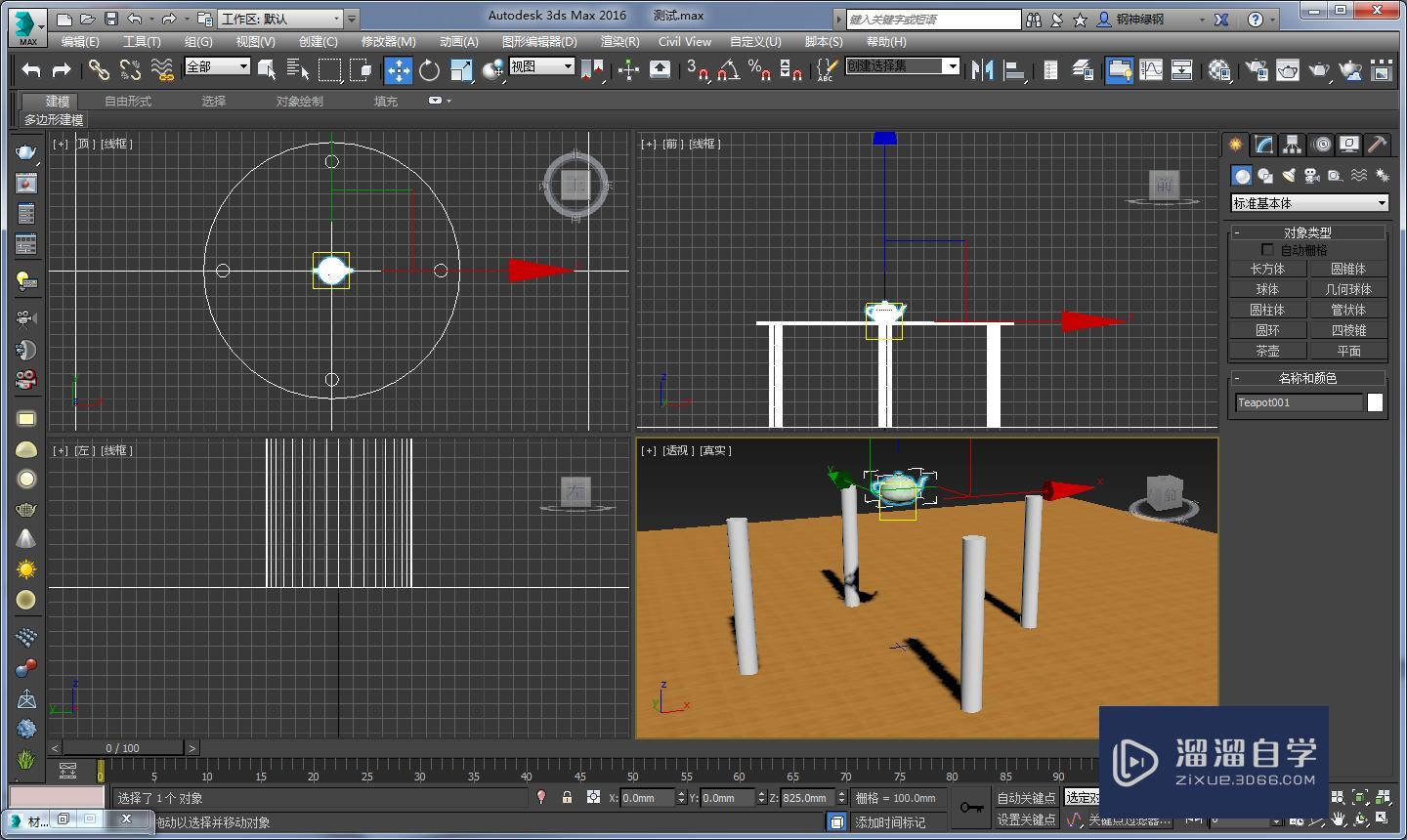Image resolution: width=1407 pixels, height=840 pixels.
Task: Select the Shapes category icon
Action: [x=1265, y=176]
